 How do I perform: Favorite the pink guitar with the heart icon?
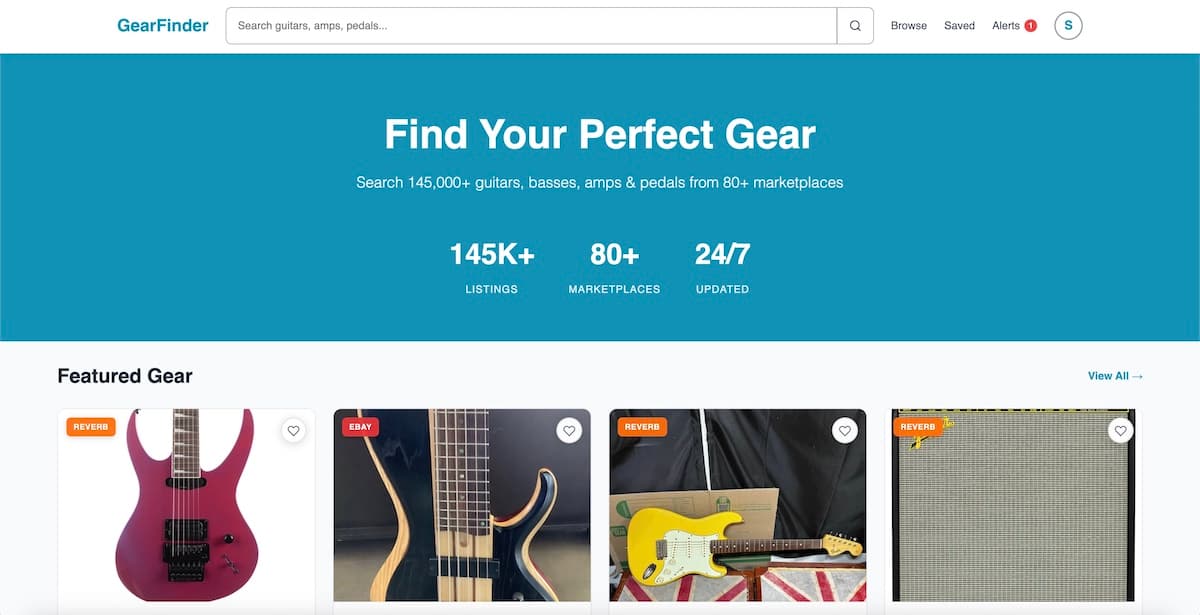(x=293, y=430)
